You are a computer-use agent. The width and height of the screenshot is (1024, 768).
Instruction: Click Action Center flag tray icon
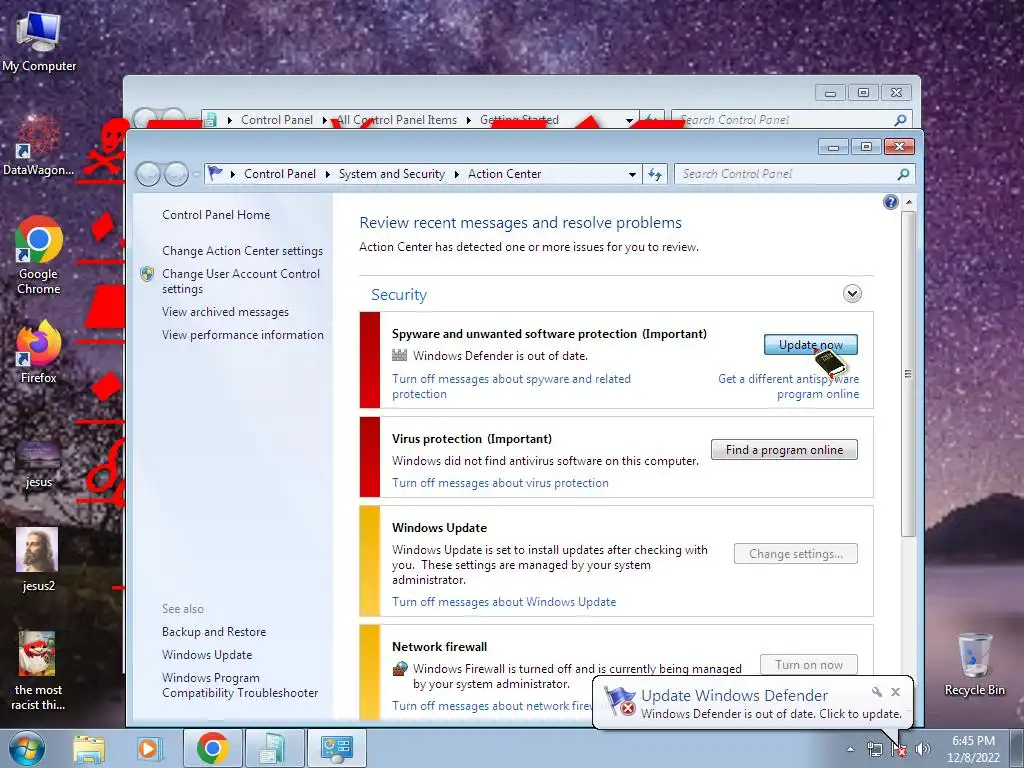pos(899,749)
